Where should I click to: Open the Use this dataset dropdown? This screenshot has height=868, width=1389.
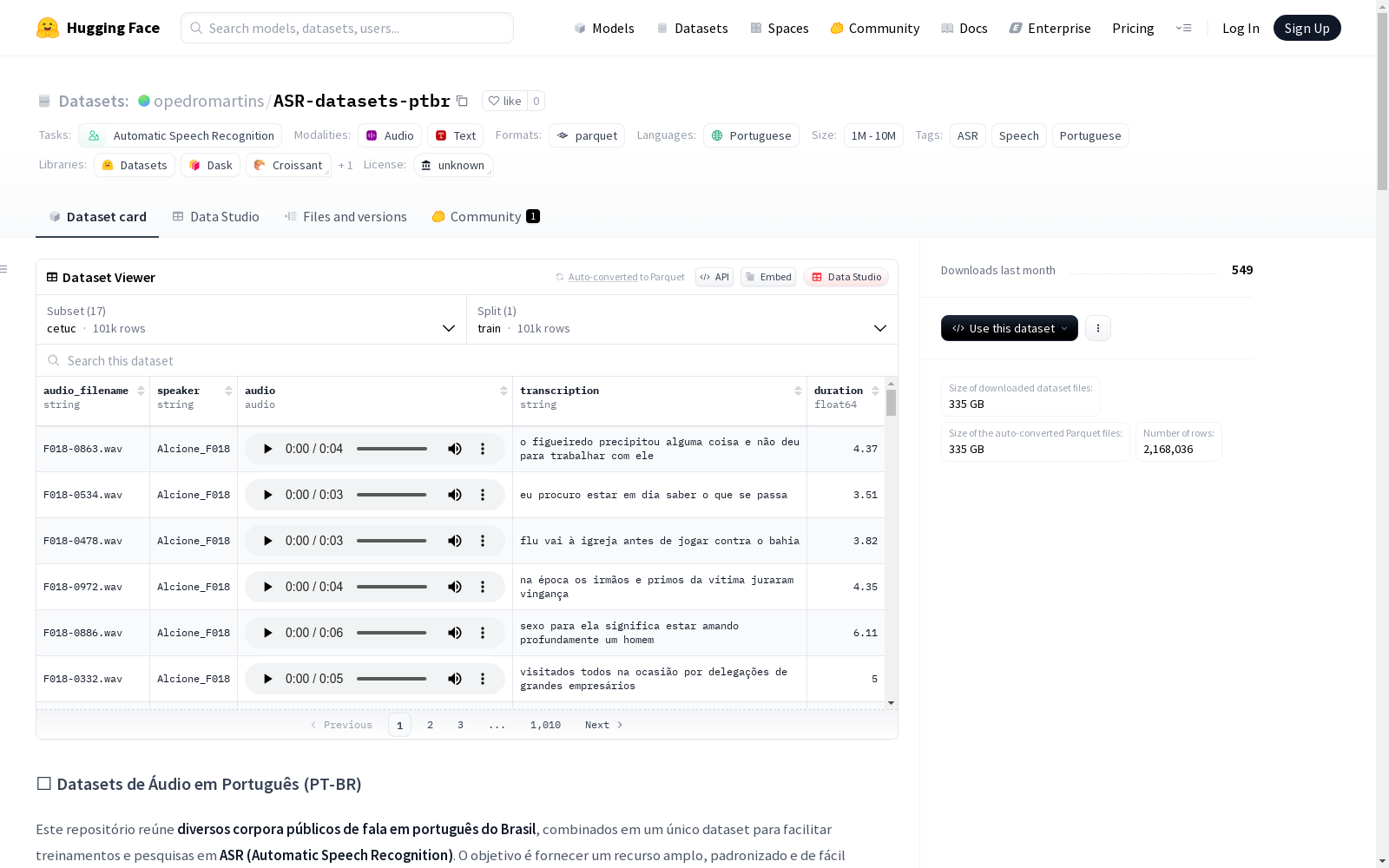[x=1010, y=328]
